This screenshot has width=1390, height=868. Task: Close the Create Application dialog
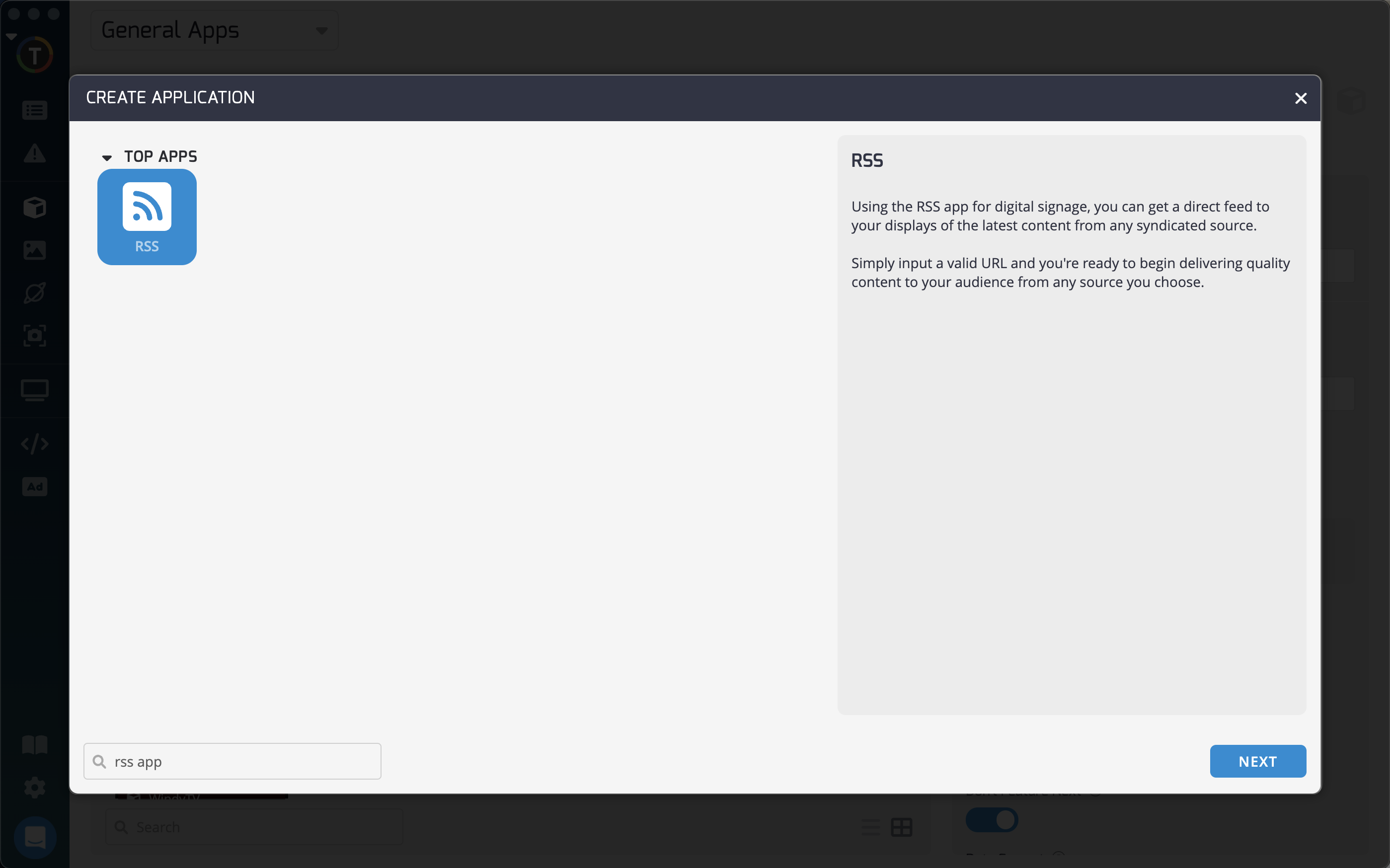pos(1301,98)
